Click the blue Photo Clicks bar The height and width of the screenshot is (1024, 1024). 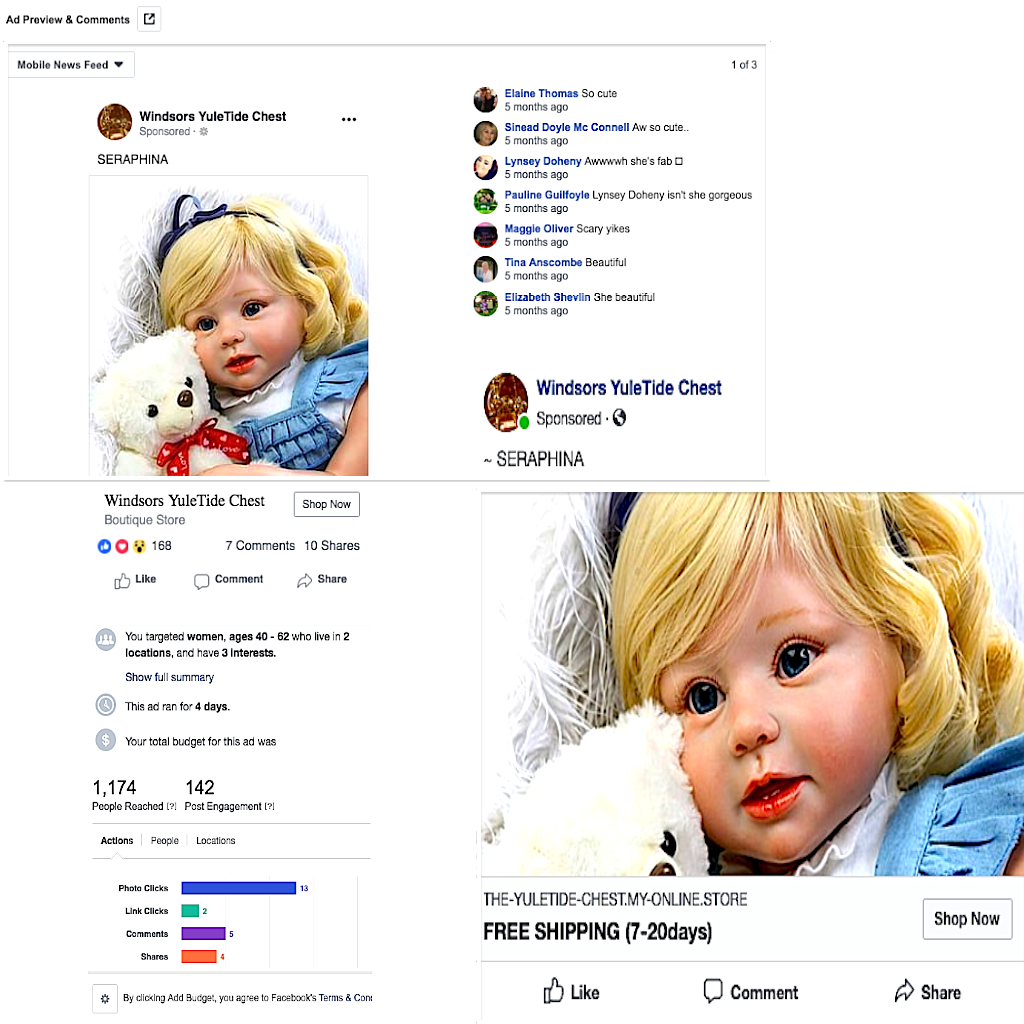pyautogui.click(x=238, y=888)
